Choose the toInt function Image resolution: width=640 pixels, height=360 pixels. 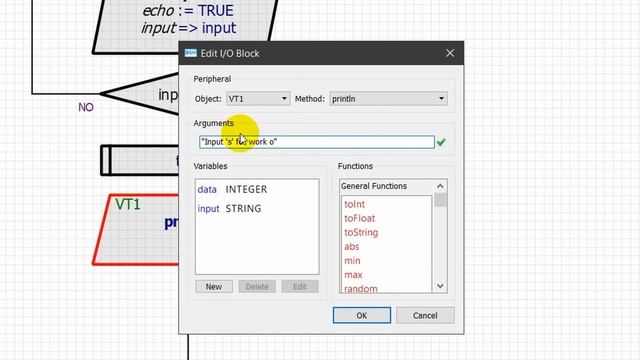[354, 204]
